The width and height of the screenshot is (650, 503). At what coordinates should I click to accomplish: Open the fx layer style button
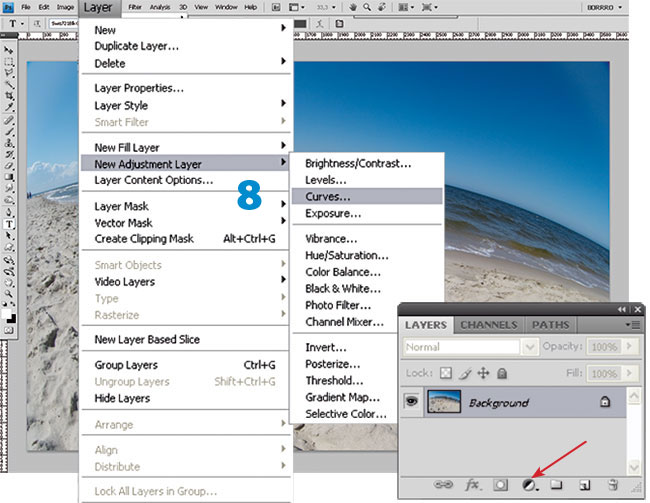click(473, 484)
